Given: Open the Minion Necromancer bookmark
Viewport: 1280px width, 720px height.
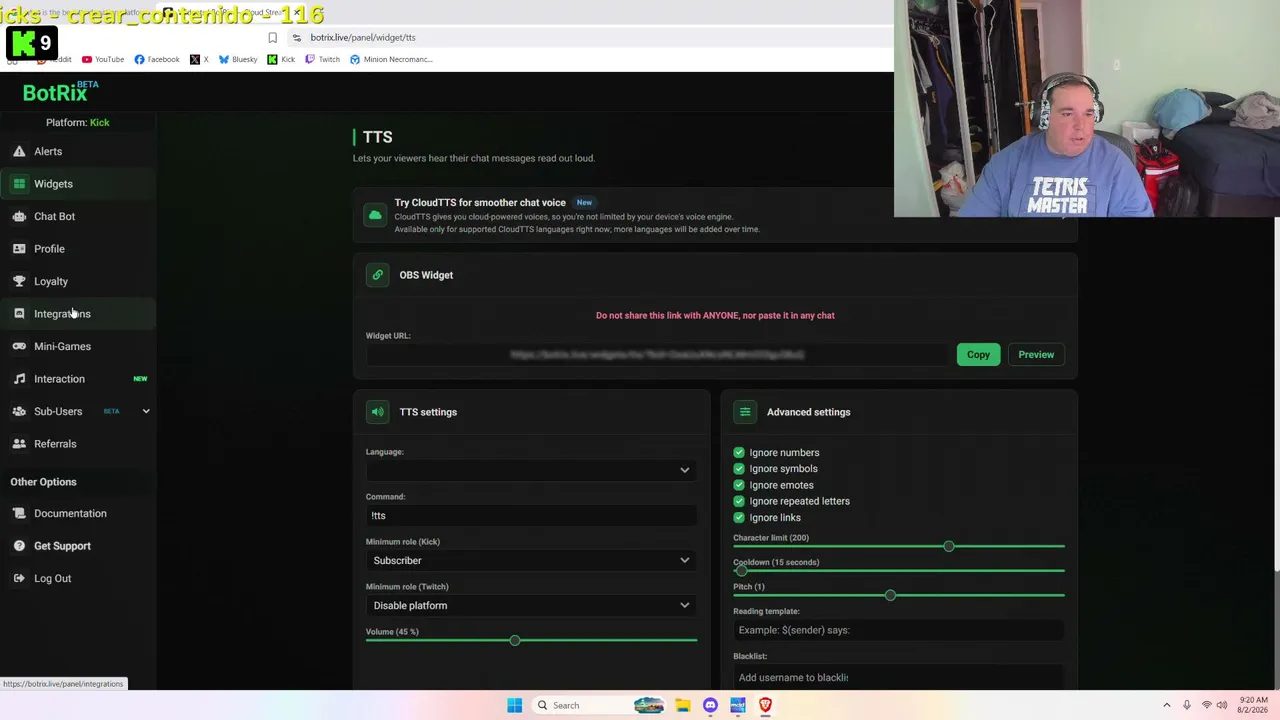Looking at the screenshot, I should pyautogui.click(x=391, y=59).
